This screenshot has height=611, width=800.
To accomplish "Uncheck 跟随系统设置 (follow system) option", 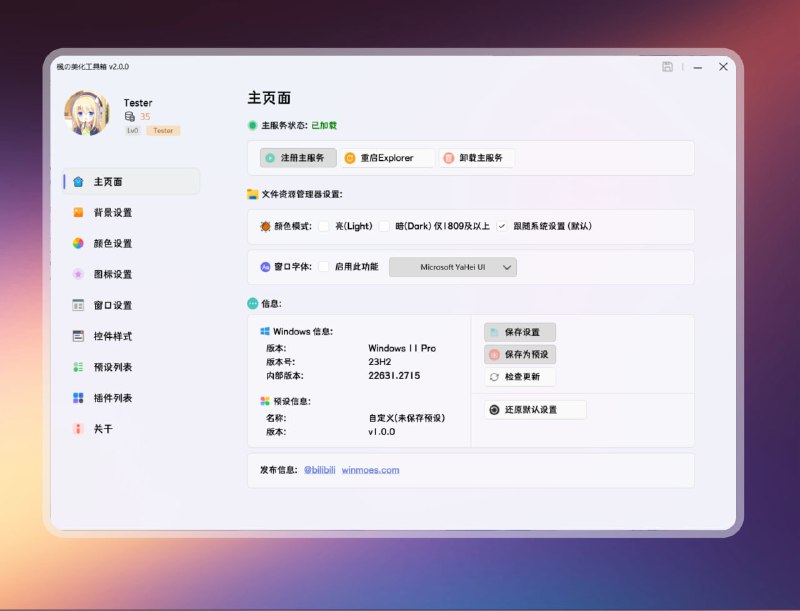I will point(502,226).
